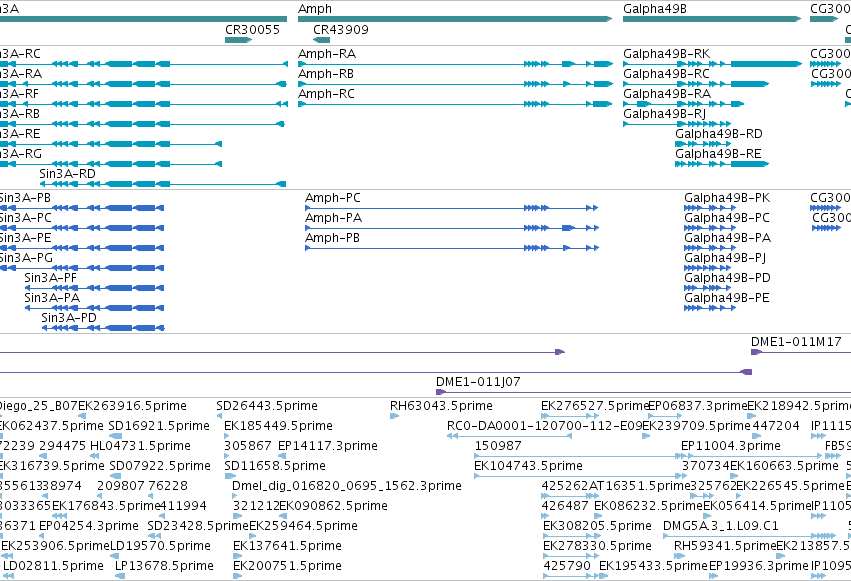
Task: Click the Sin3A-PG protein feature
Action: pos(82,268)
